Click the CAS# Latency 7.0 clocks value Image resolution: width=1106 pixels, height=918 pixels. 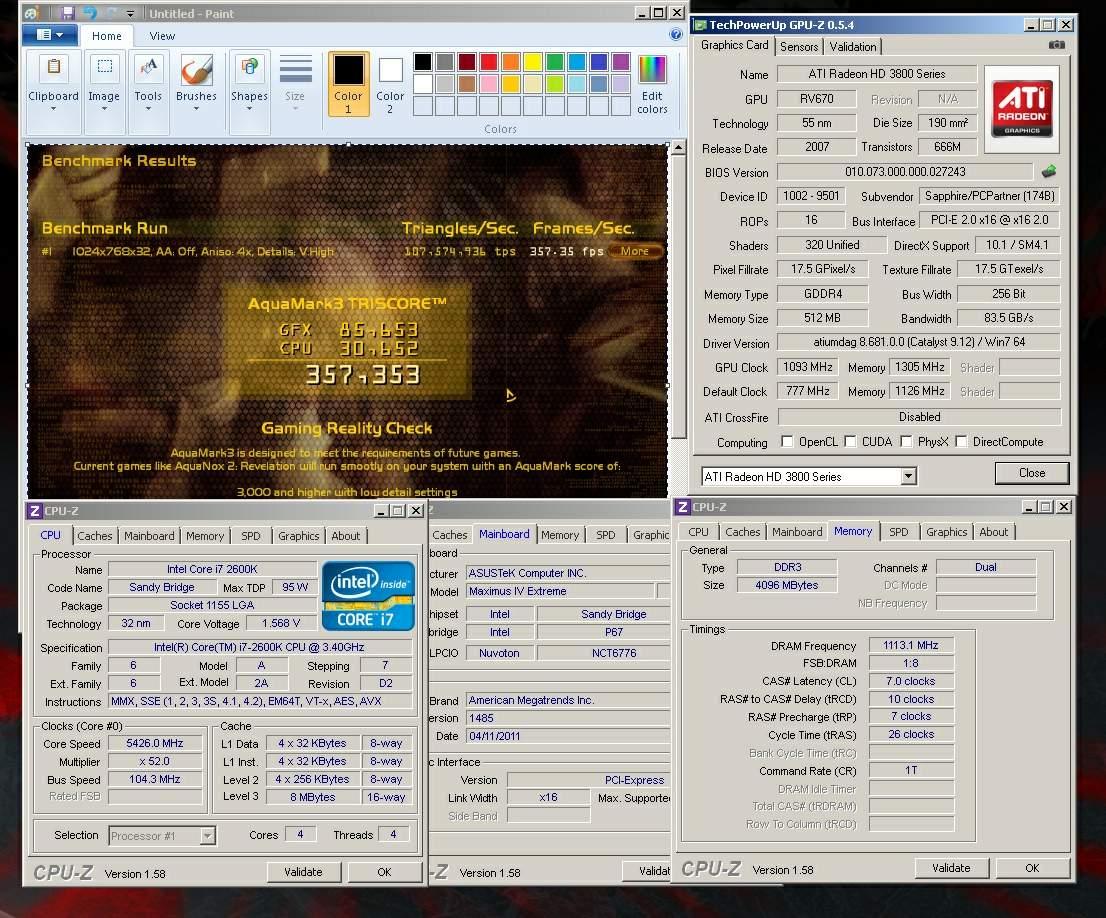[911, 681]
